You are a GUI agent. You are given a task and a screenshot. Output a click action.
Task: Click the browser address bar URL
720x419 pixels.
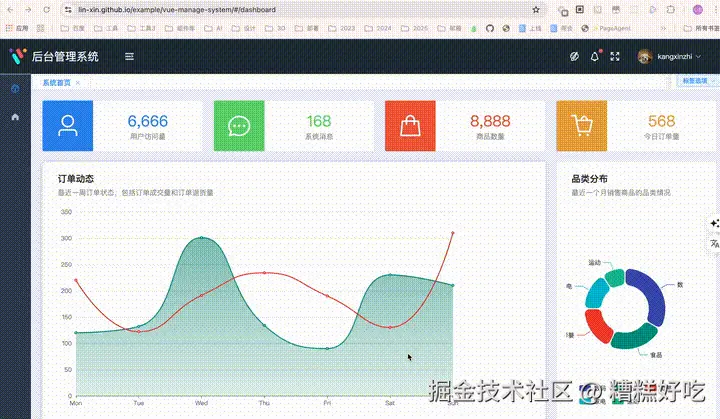click(177, 10)
